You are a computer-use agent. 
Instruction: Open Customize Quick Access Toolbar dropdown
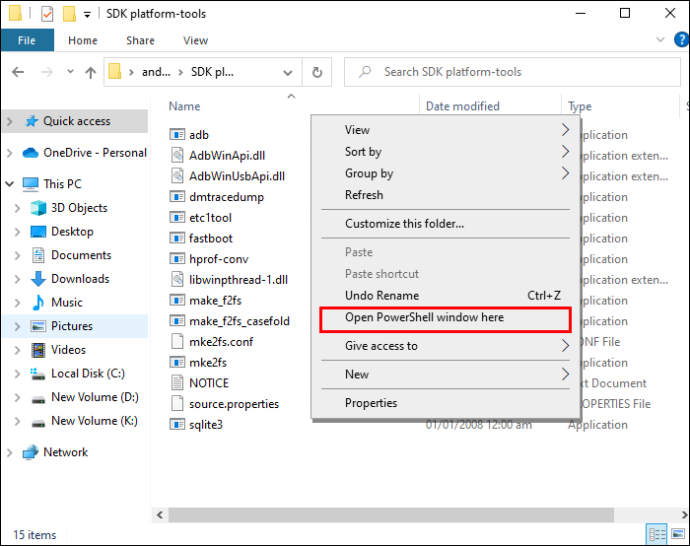pyautogui.click(x=88, y=15)
